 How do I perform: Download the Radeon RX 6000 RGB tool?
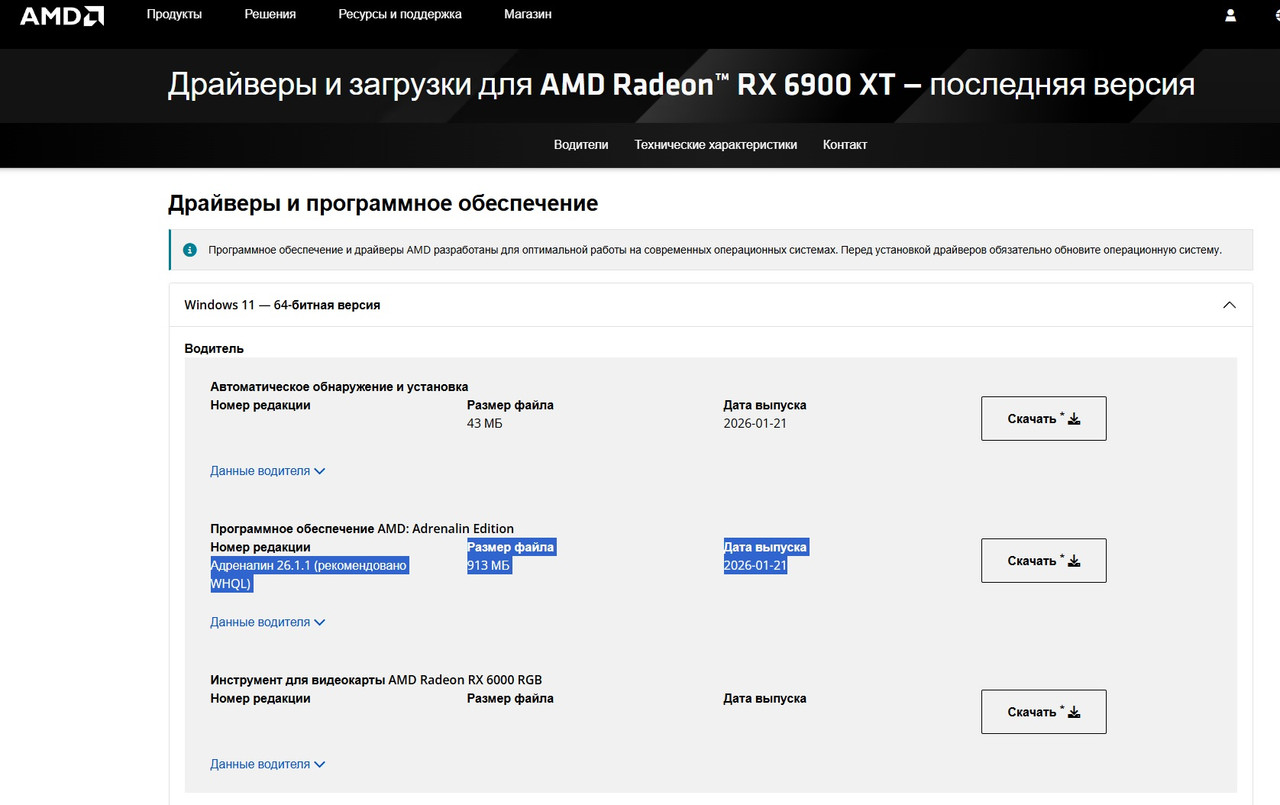click(x=1044, y=712)
